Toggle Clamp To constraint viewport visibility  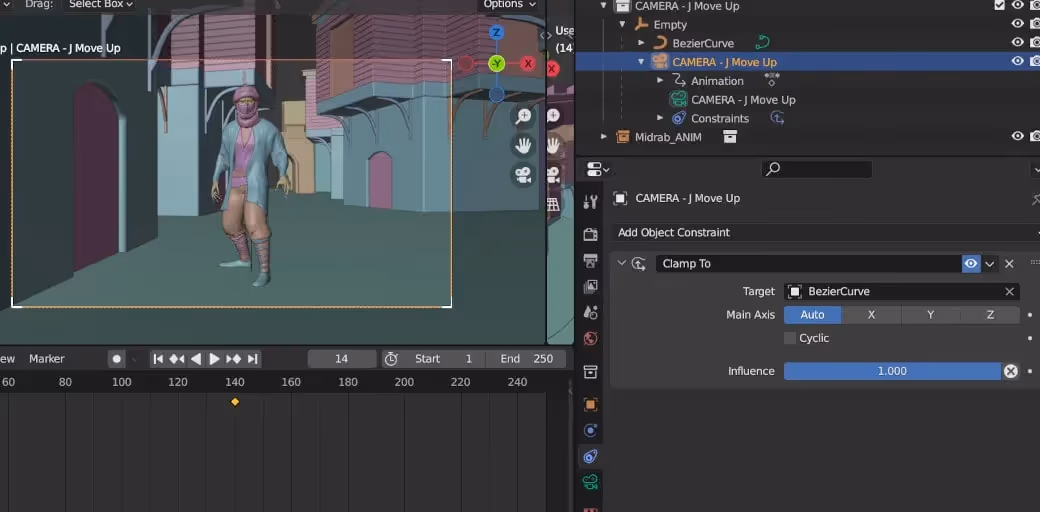tap(971, 264)
